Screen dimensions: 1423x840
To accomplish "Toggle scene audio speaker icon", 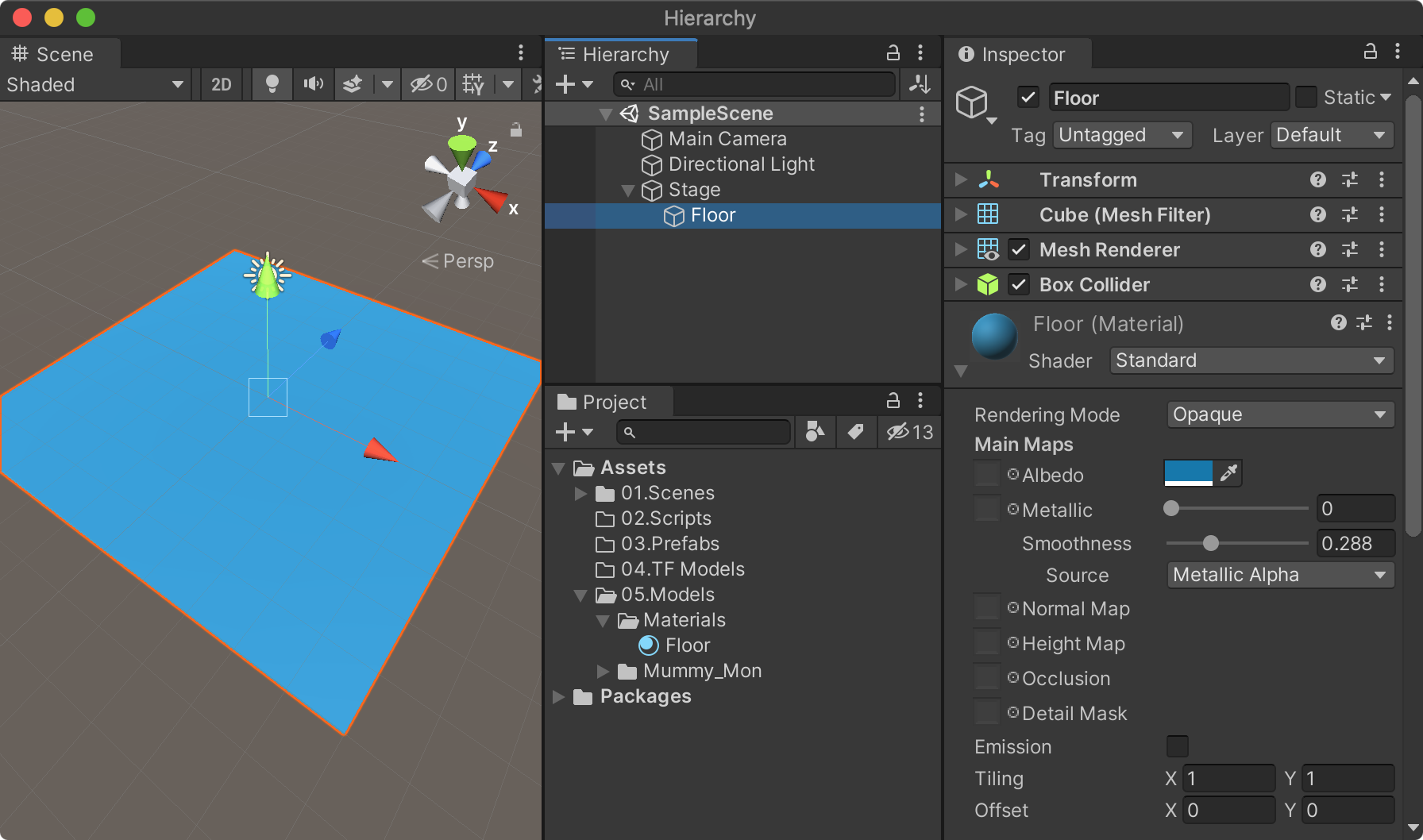I will [x=314, y=84].
